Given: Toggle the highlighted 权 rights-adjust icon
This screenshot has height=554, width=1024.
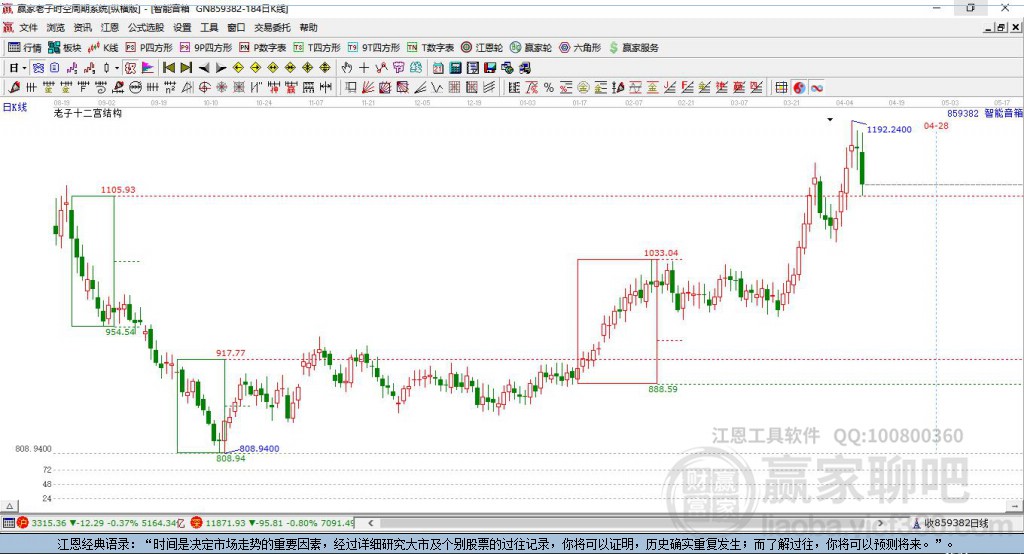Looking at the screenshot, I should click(x=130, y=68).
